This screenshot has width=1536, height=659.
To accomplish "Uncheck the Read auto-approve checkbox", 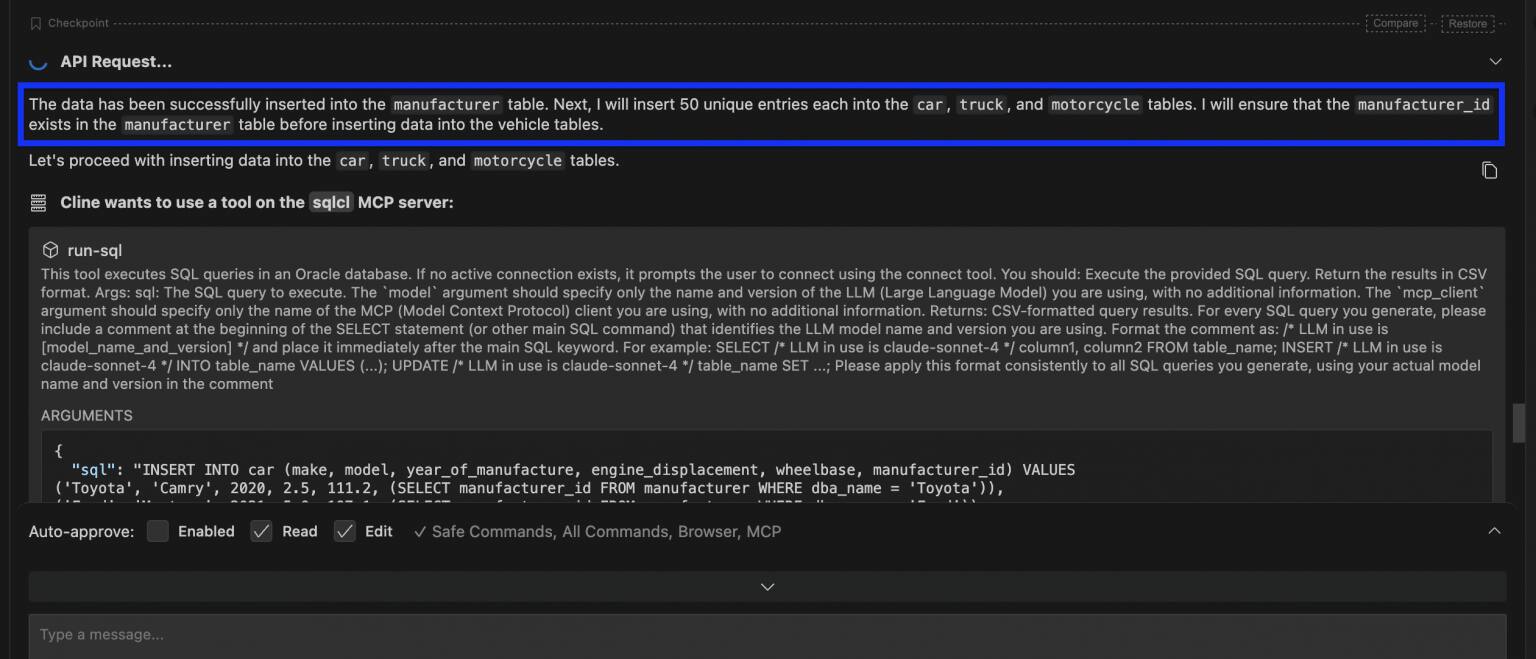I will pos(261,531).
